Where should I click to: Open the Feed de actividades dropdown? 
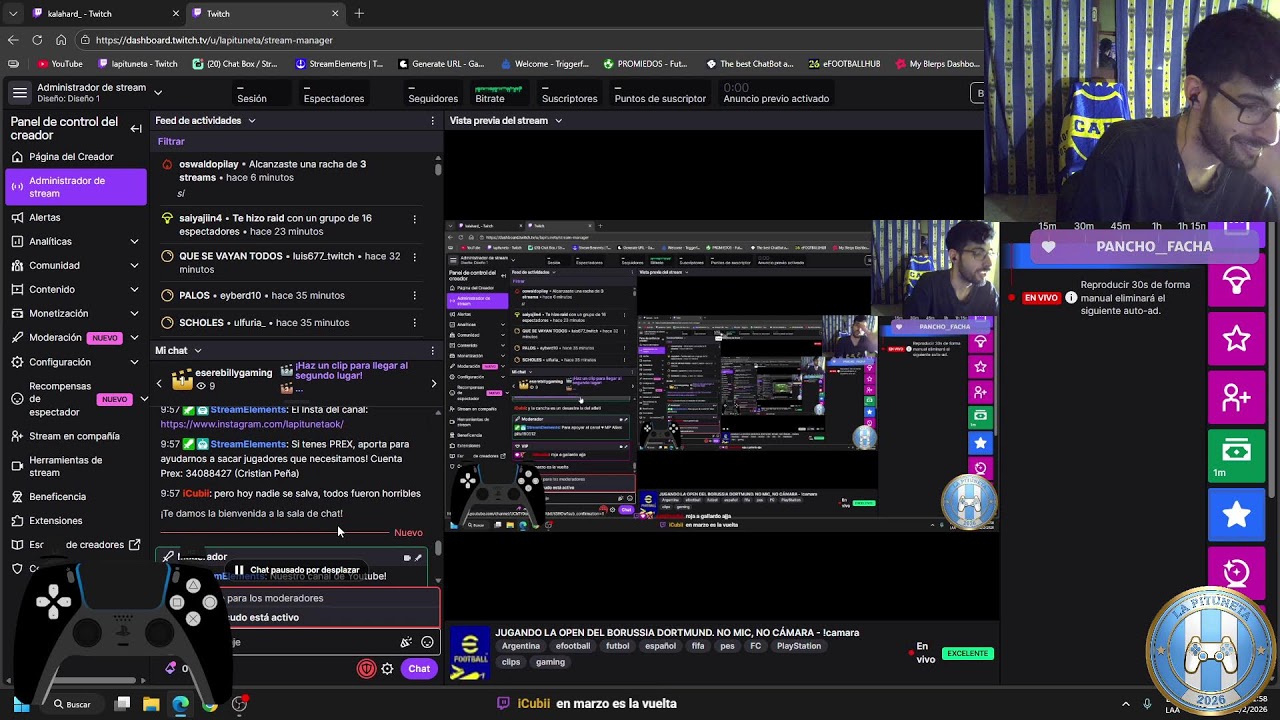tap(252, 121)
